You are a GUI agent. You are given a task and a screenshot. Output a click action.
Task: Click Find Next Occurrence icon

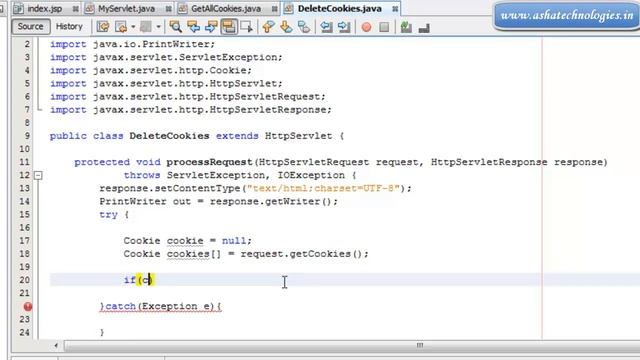[211, 27]
